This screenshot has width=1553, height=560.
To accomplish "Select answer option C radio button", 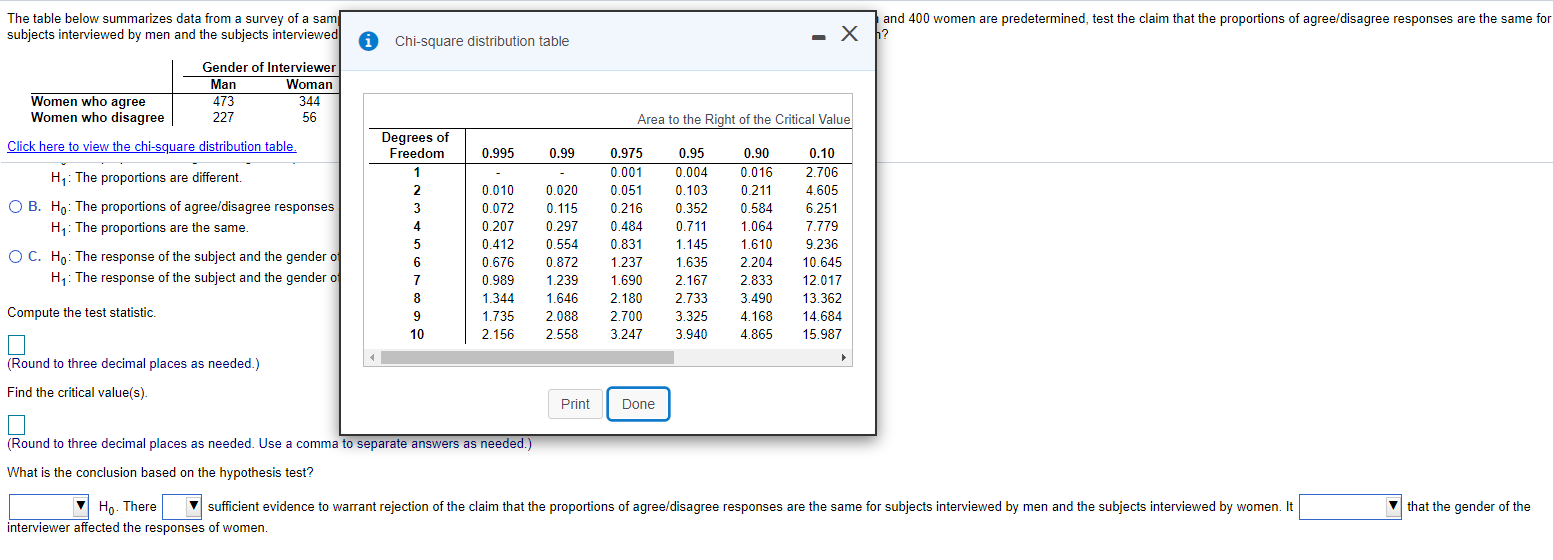I will 16,257.
